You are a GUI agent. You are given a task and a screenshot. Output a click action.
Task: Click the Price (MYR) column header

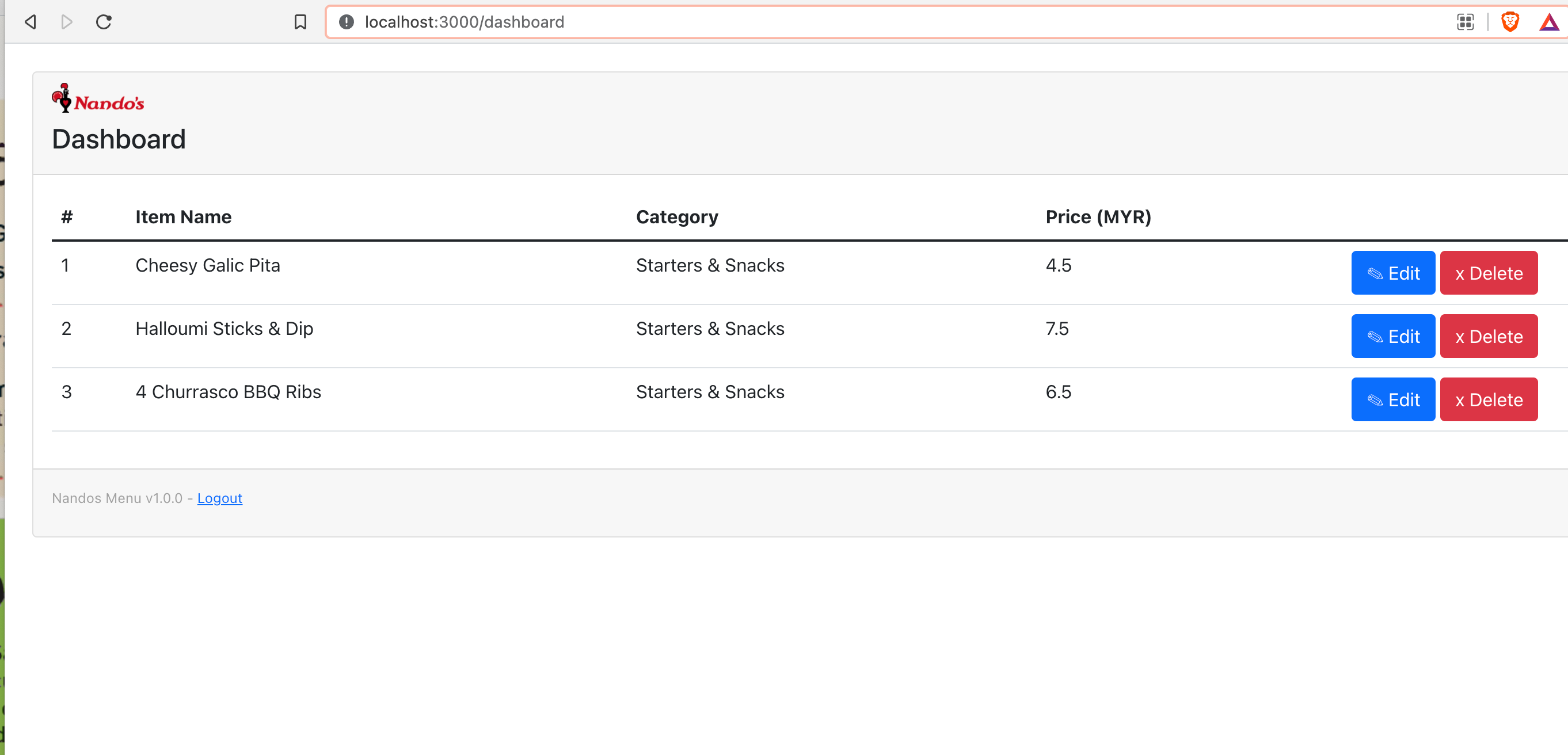pos(1098,217)
